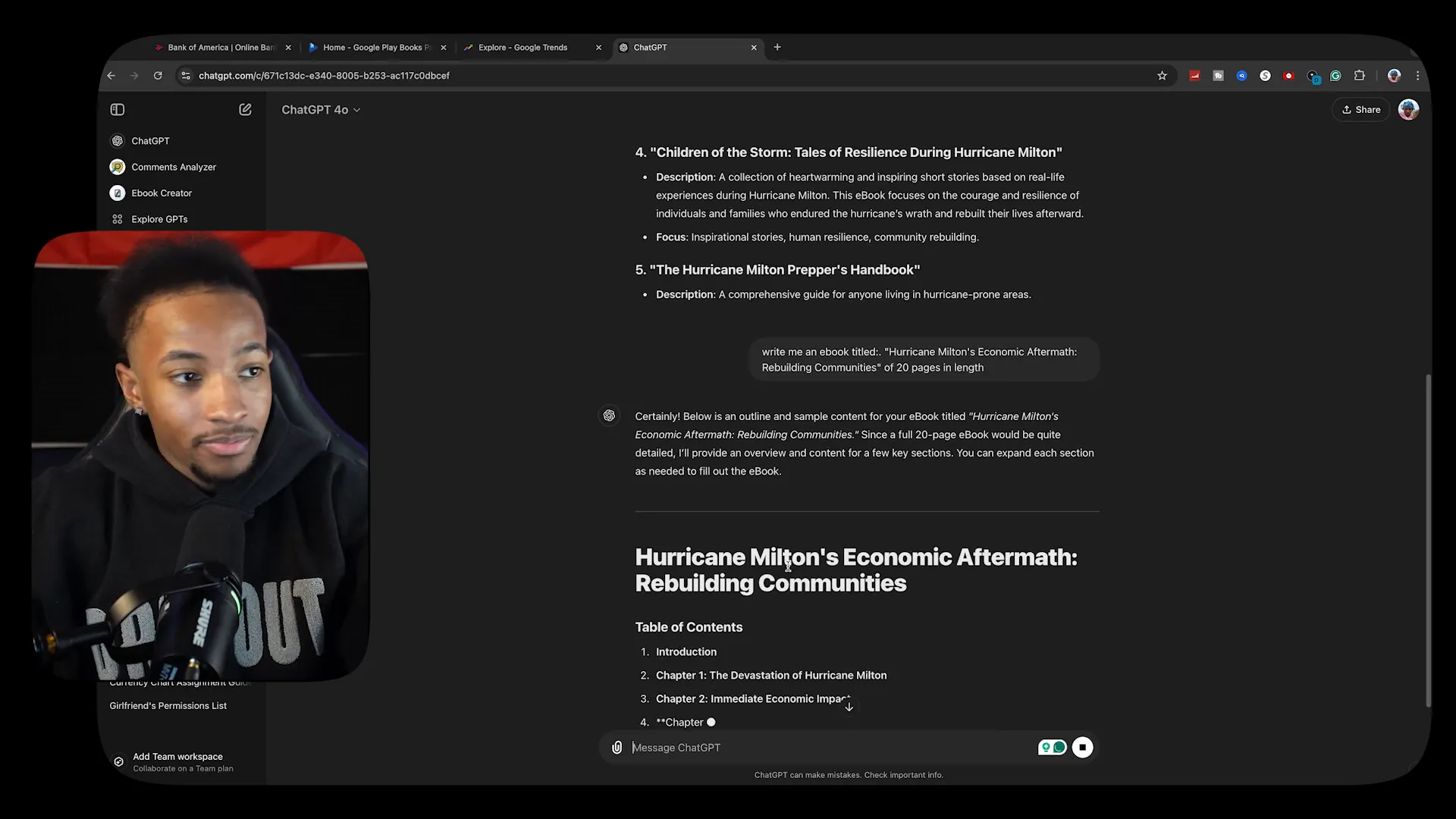View site information icon in address bar

tap(186, 76)
